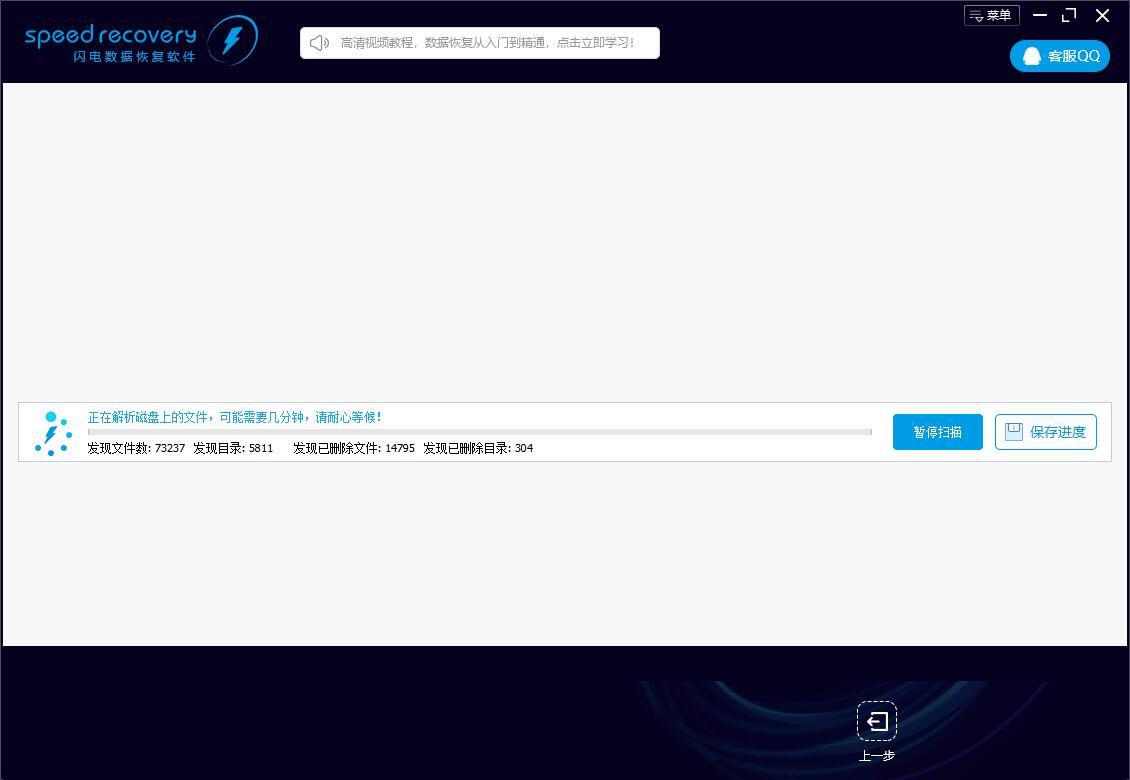This screenshot has width=1130, height=780.
Task: Click the speed recovery logo text
Action: [x=110, y=36]
